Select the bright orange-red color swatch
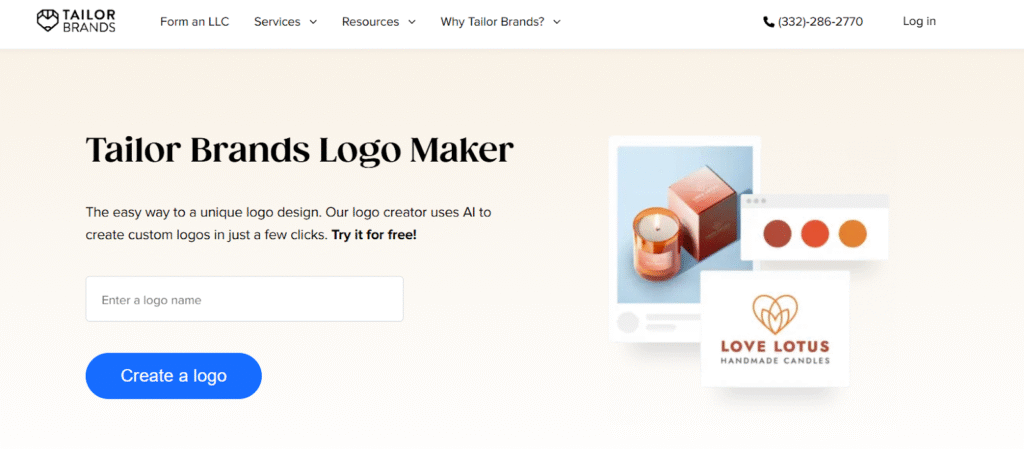The height and width of the screenshot is (449, 1024). pos(815,233)
